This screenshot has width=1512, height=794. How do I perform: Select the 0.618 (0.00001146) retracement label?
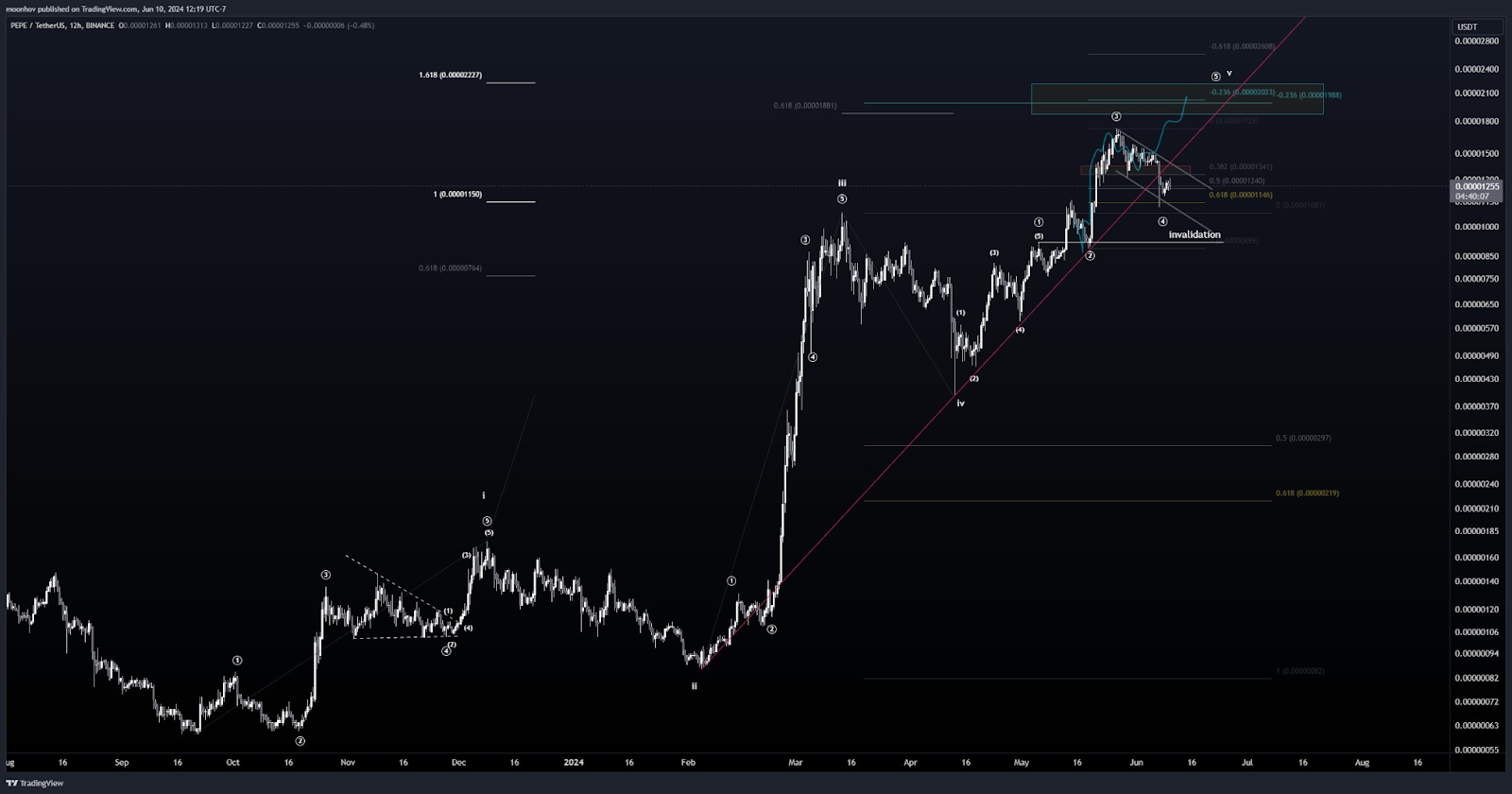[1241, 195]
